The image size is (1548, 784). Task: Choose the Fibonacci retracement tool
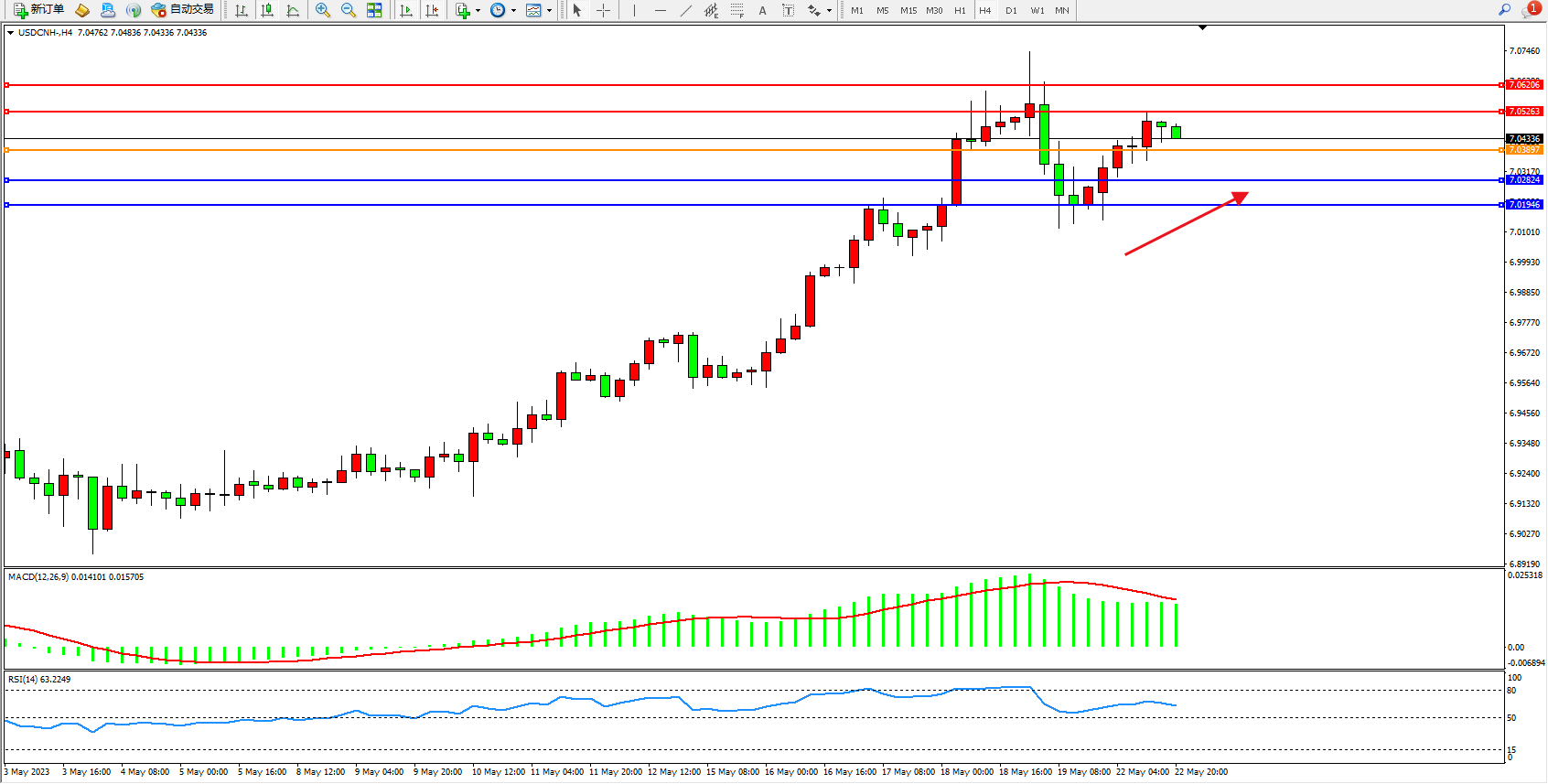coord(737,10)
